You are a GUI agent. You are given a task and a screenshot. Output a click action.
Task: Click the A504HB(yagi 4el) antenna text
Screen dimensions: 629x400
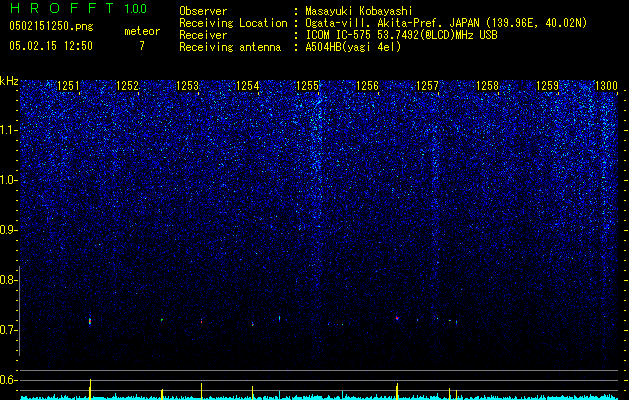tap(353, 47)
